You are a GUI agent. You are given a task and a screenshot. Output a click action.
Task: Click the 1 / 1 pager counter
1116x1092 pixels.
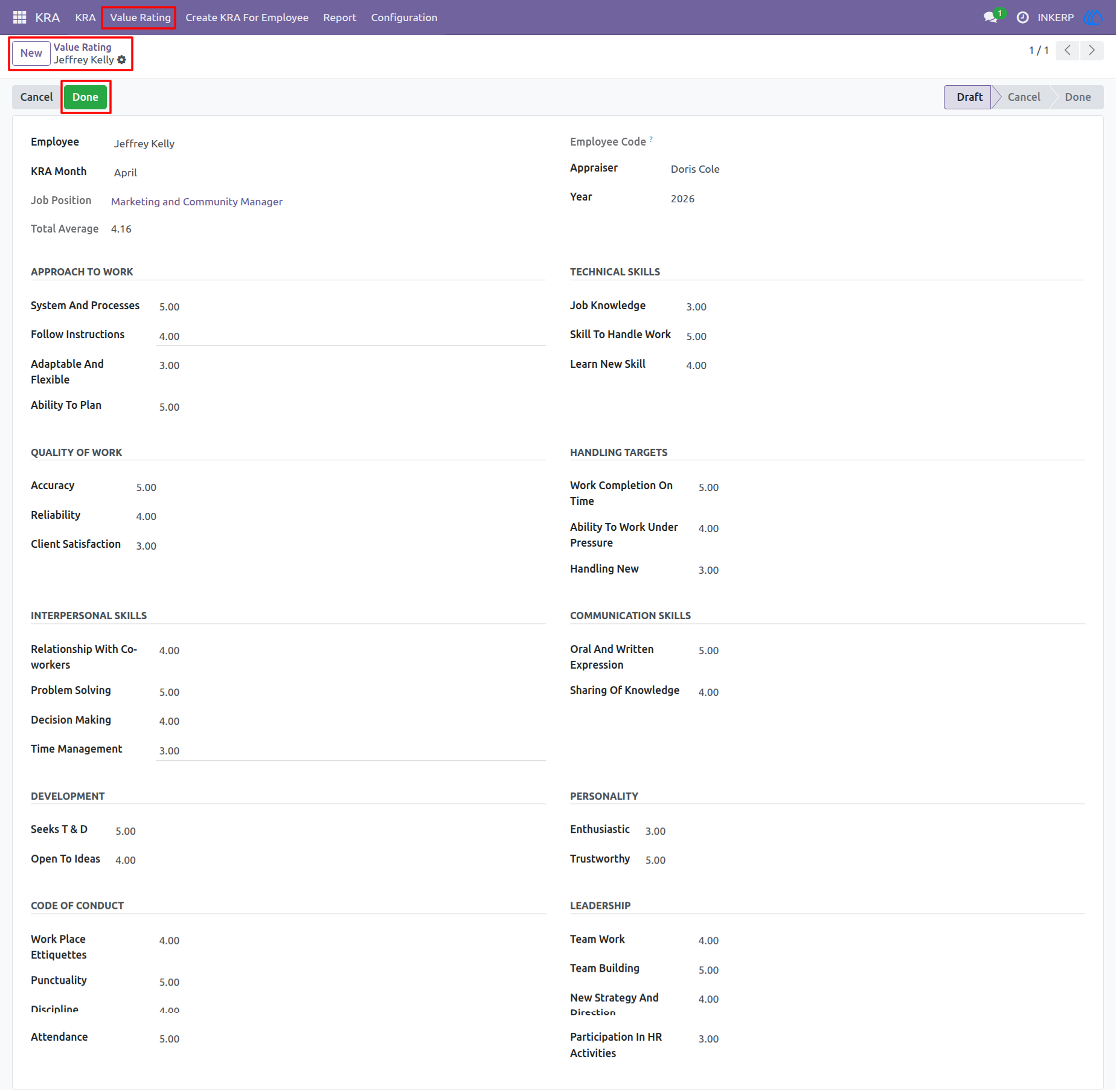pyautogui.click(x=1039, y=50)
